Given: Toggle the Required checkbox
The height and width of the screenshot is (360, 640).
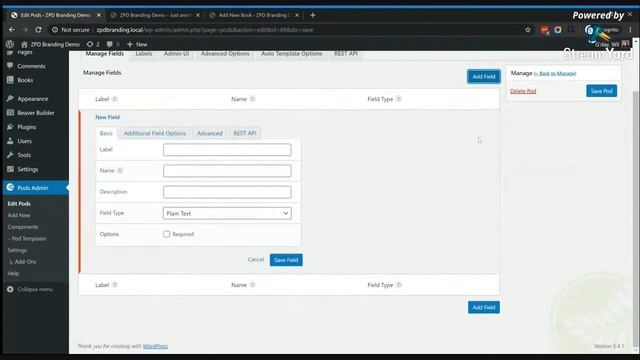Looking at the screenshot, I should [x=167, y=234].
